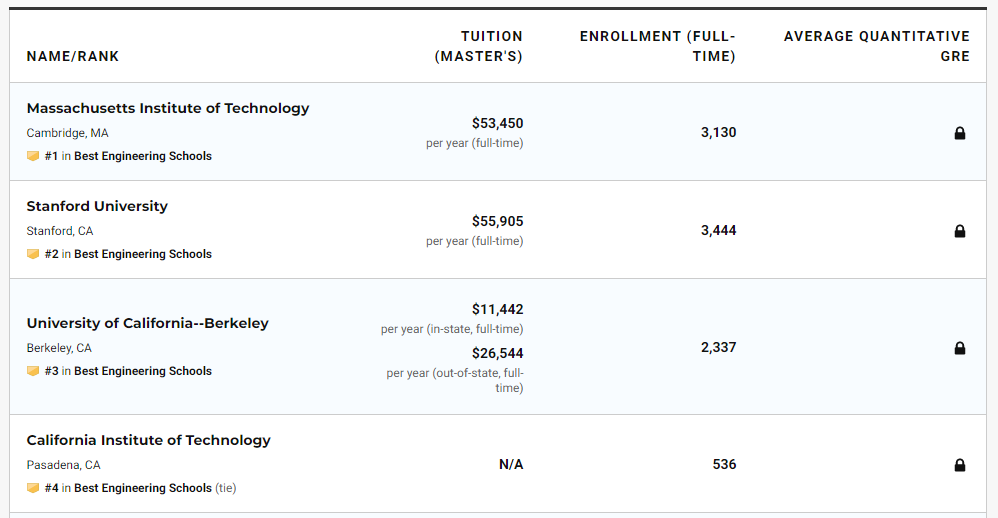
Task: Click Berkeley's #3 ranking badge icon
Action: 33,371
